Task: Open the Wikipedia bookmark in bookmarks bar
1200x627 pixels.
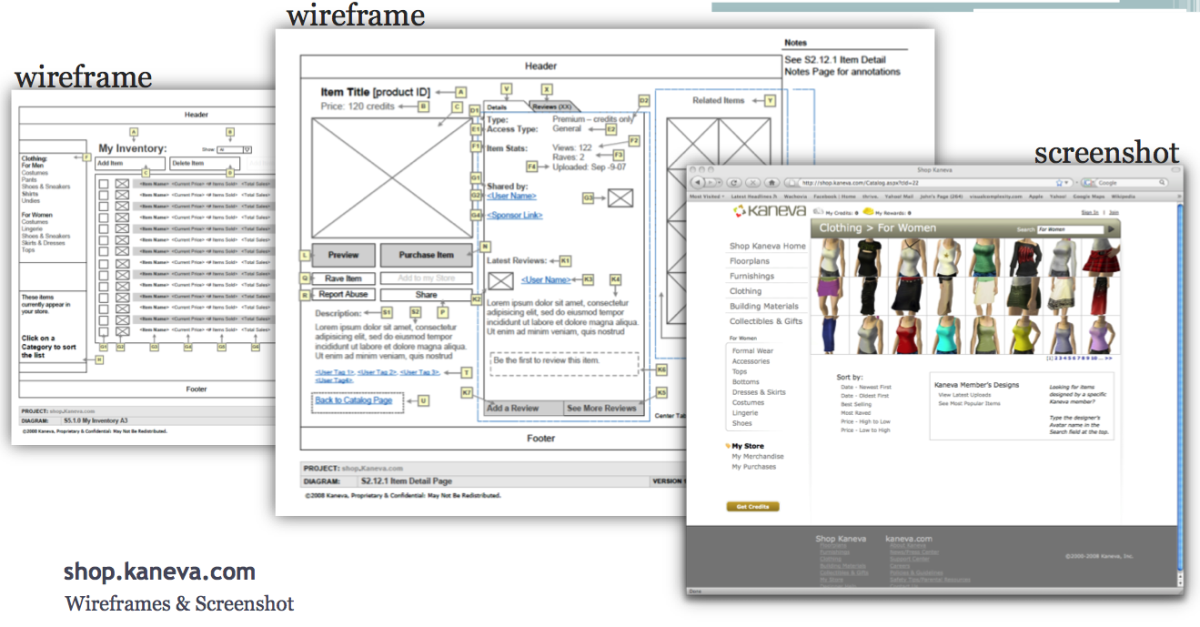Action: pos(1121,196)
